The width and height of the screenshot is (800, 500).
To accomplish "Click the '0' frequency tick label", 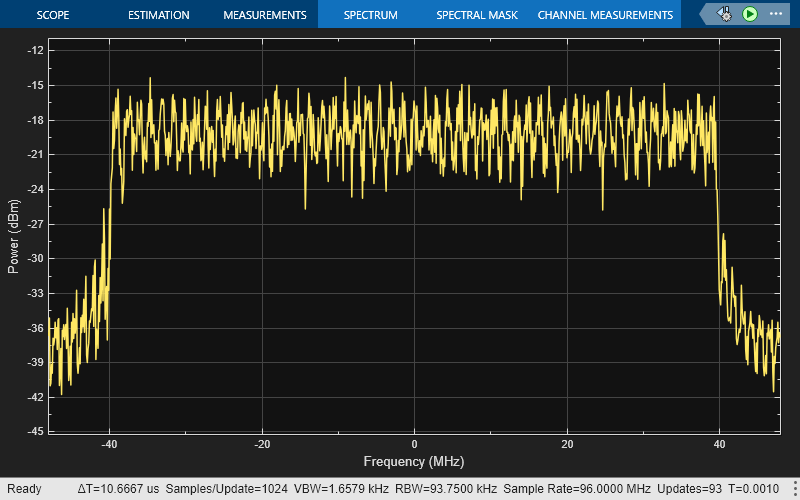I will [414, 444].
